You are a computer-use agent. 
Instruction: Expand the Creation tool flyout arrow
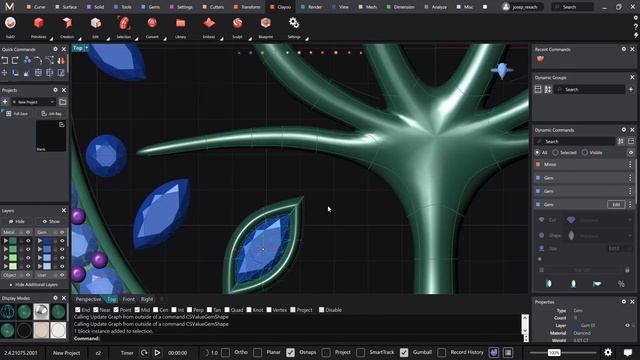click(80, 39)
